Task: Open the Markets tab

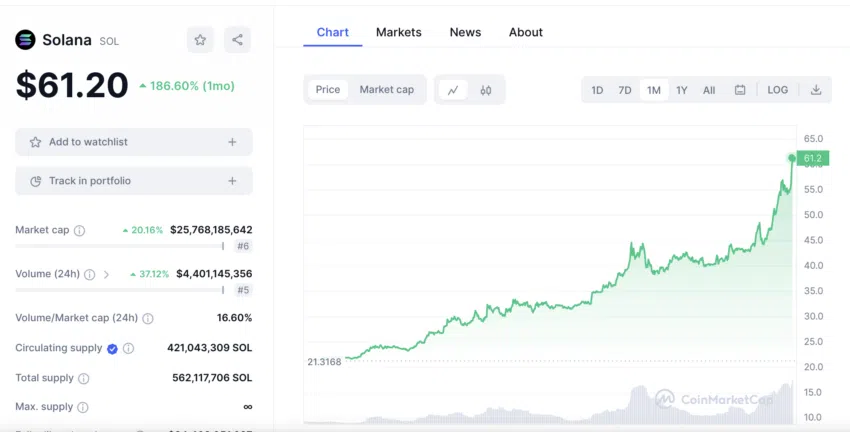Action: tap(398, 32)
